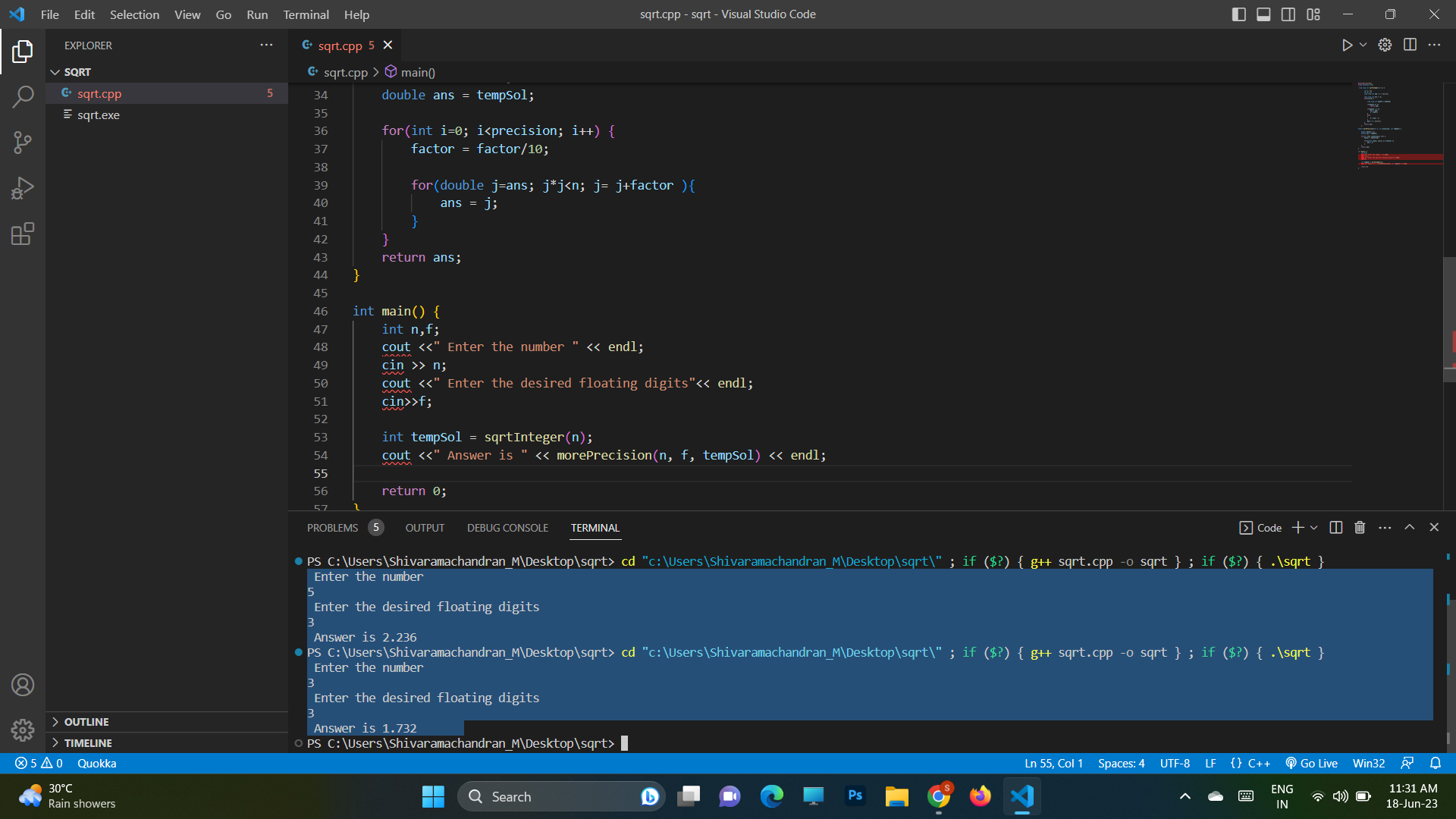Toggle primary side bar visibility
This screenshot has width=1456, height=819.
click(x=1239, y=14)
